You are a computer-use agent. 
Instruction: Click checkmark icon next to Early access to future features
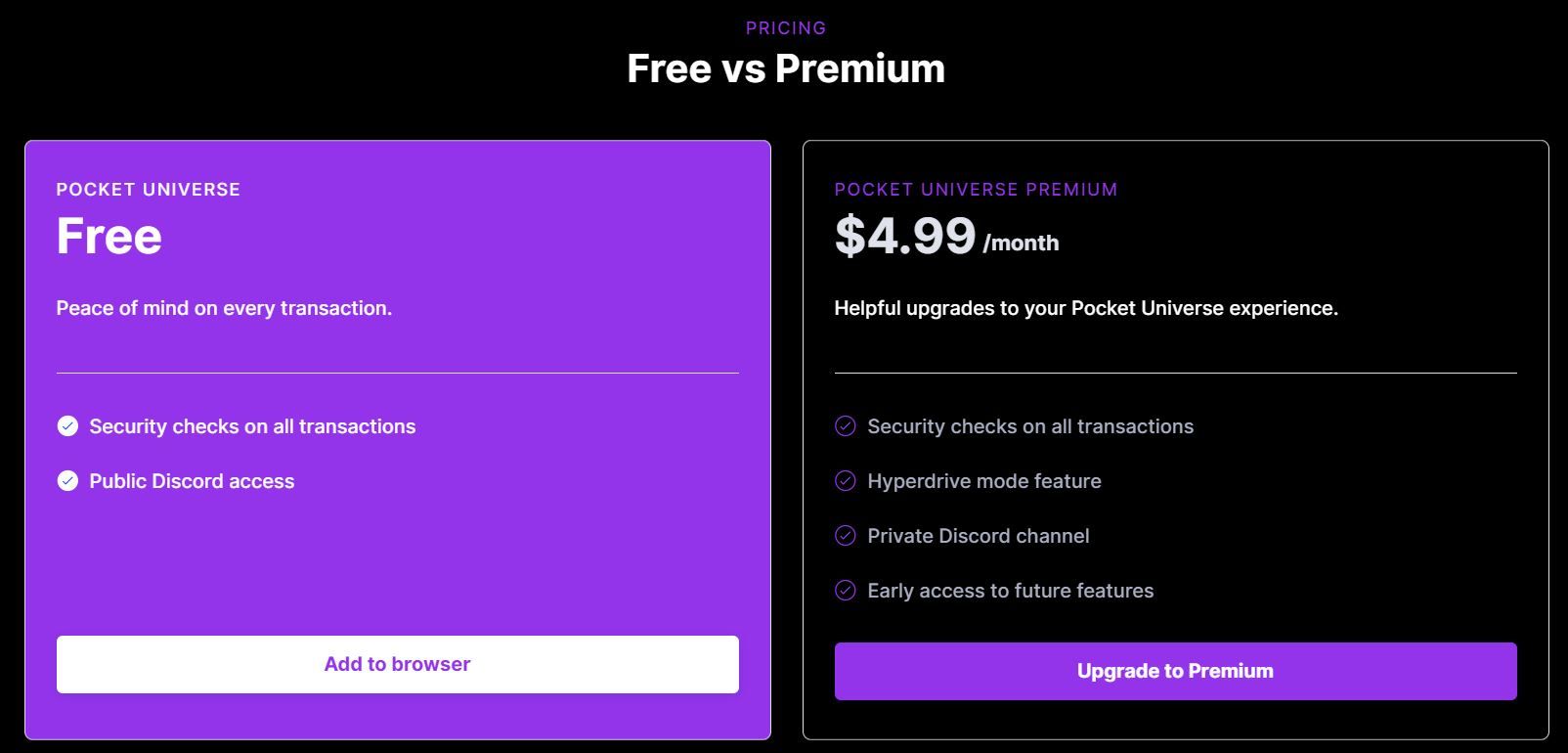pos(846,591)
